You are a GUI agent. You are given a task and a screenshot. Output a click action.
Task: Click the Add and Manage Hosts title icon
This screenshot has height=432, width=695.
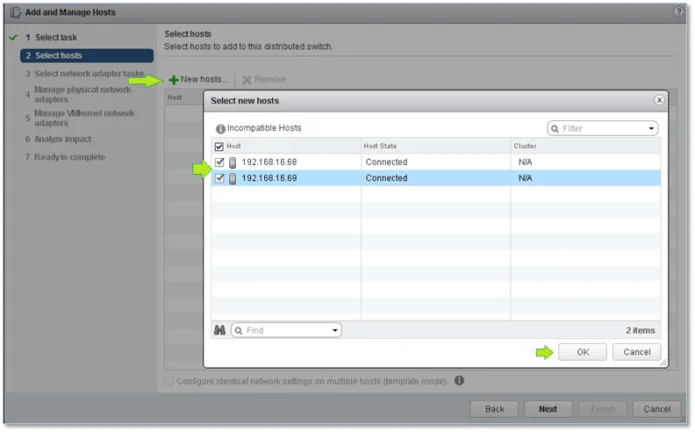coord(16,12)
